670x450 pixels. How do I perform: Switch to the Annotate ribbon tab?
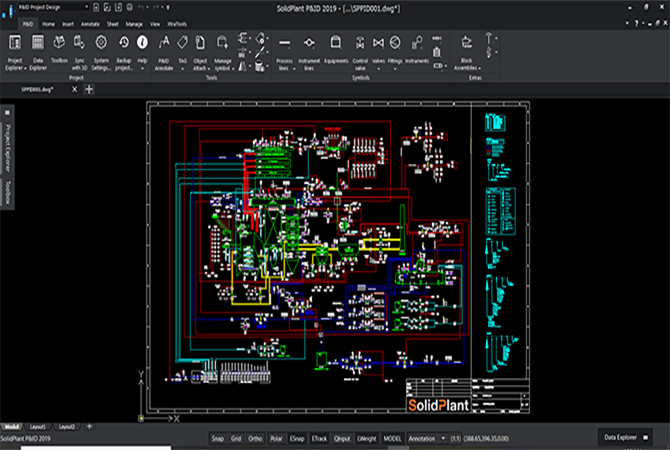(90, 24)
